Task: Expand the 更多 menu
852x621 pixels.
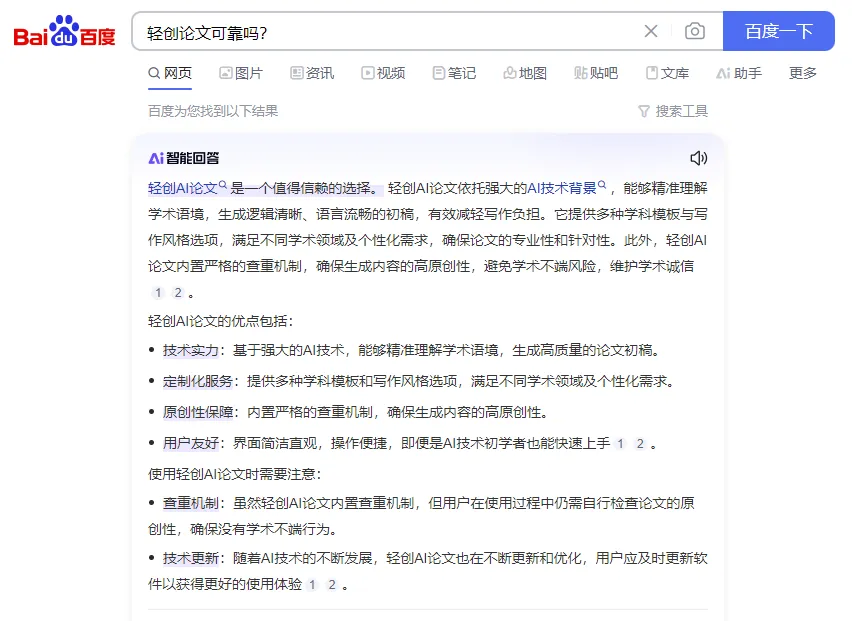Action: tap(803, 73)
